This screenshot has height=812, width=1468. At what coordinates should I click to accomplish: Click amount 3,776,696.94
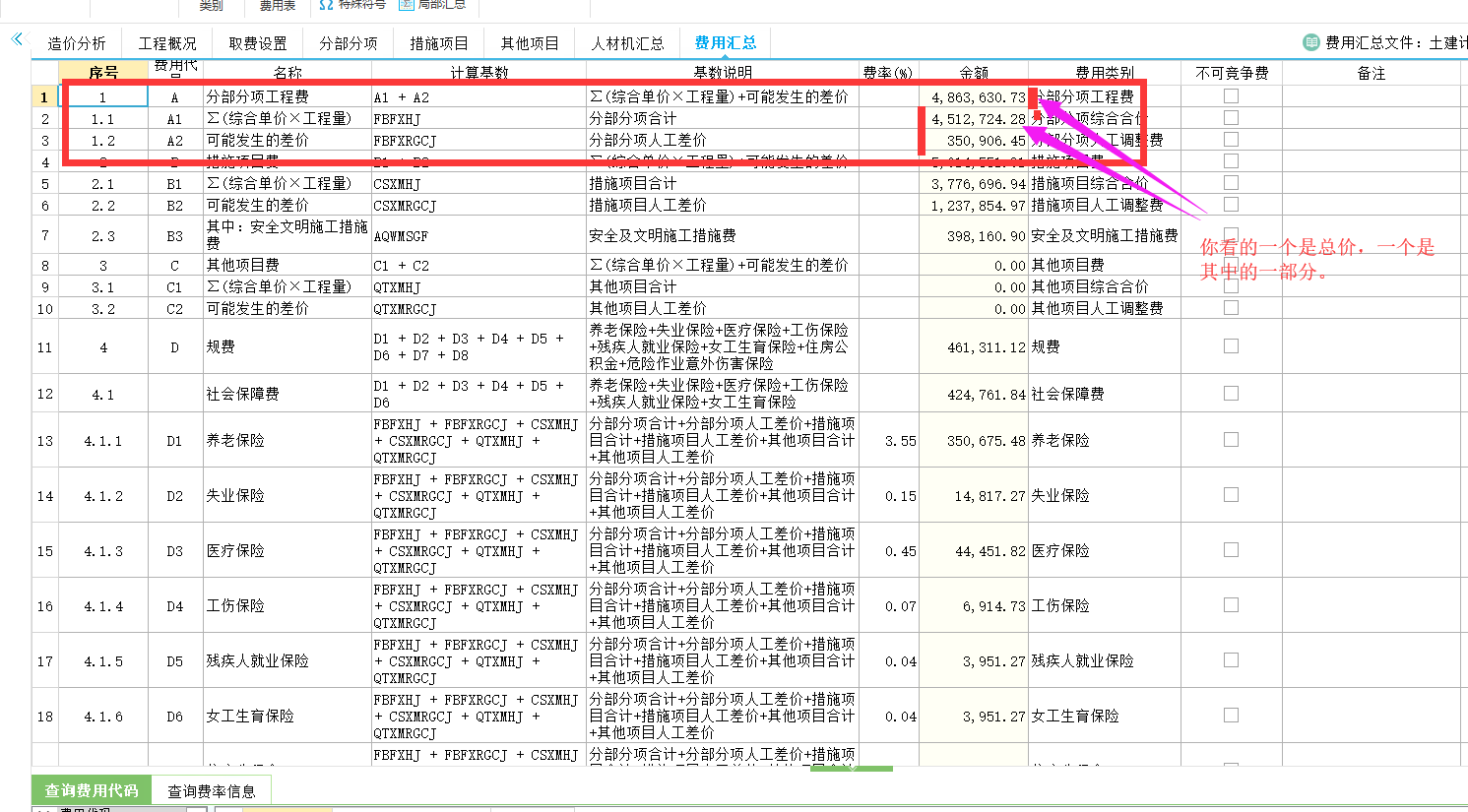click(974, 184)
